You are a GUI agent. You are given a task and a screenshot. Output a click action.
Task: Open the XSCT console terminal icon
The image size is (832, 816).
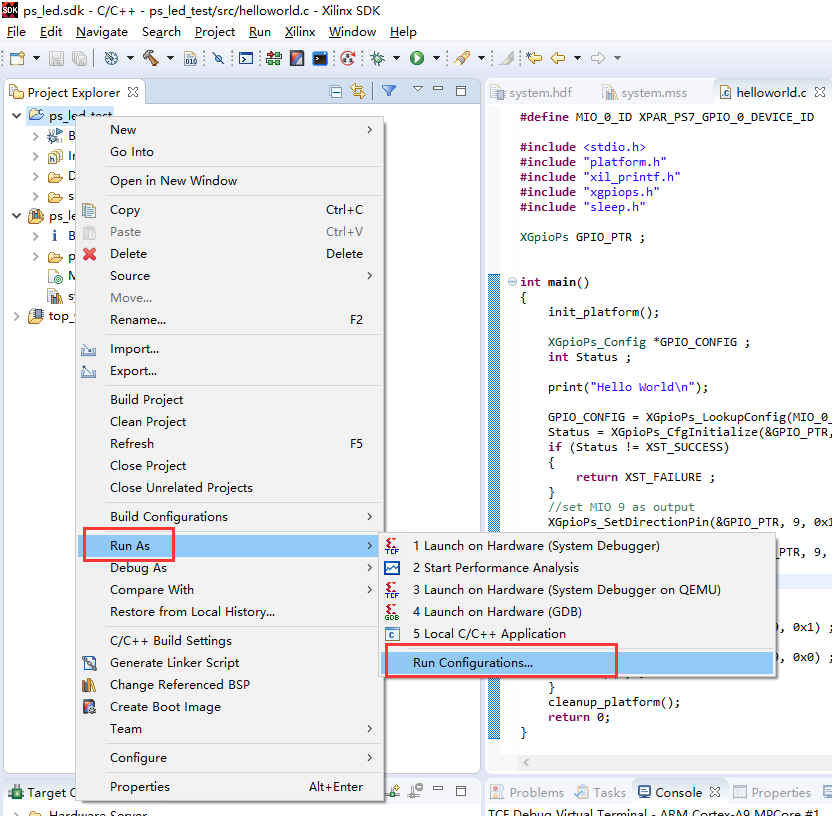246,58
